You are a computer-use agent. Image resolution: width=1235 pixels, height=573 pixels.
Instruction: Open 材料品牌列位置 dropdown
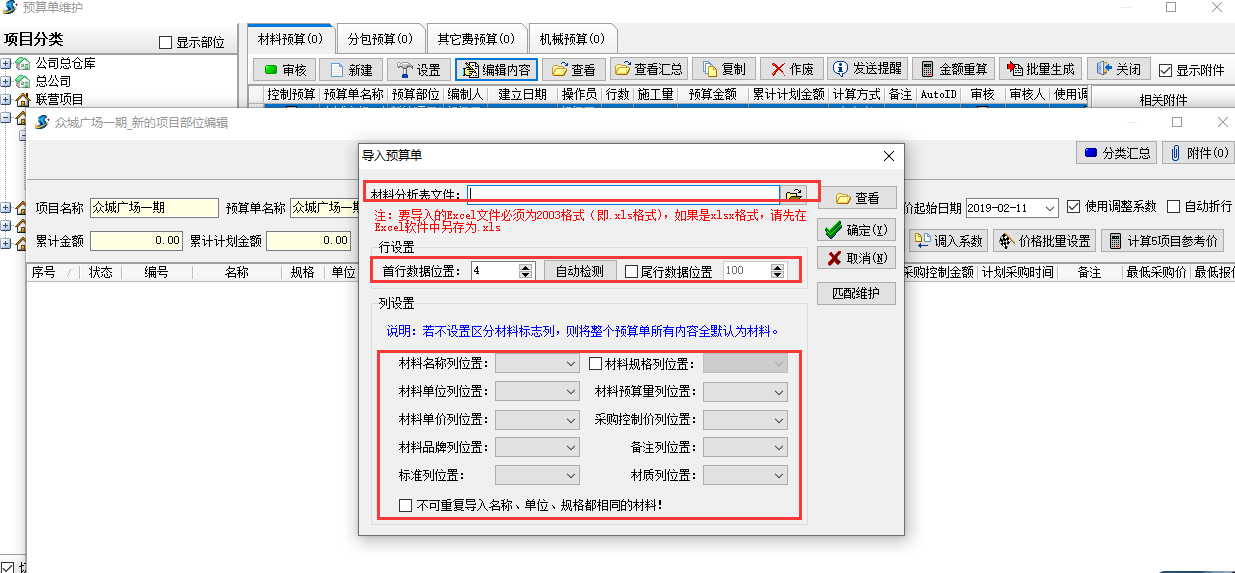point(537,447)
